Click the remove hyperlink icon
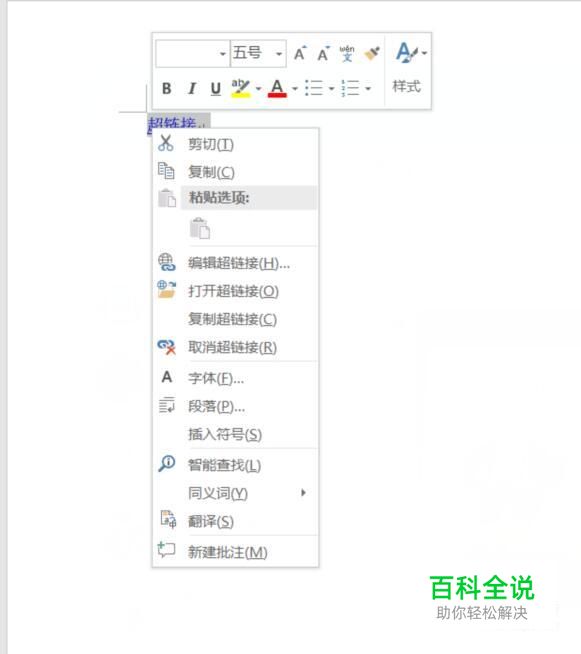 (167, 347)
